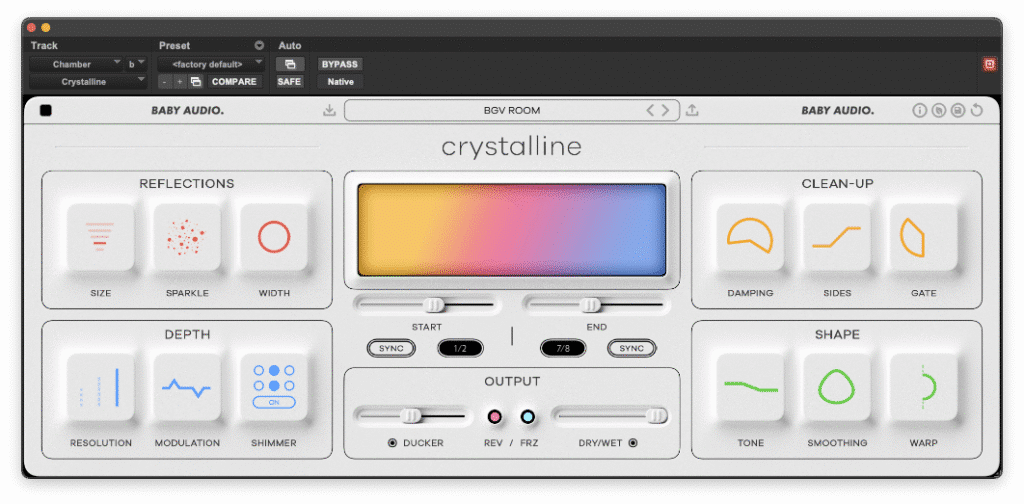
Task: Open the End 7/8 note value selector
Action: tap(563, 348)
